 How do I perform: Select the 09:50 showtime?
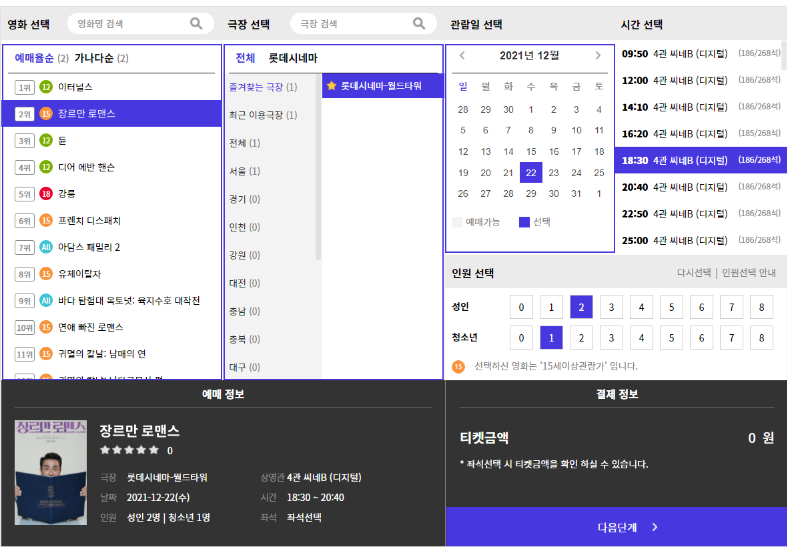click(x=701, y=53)
